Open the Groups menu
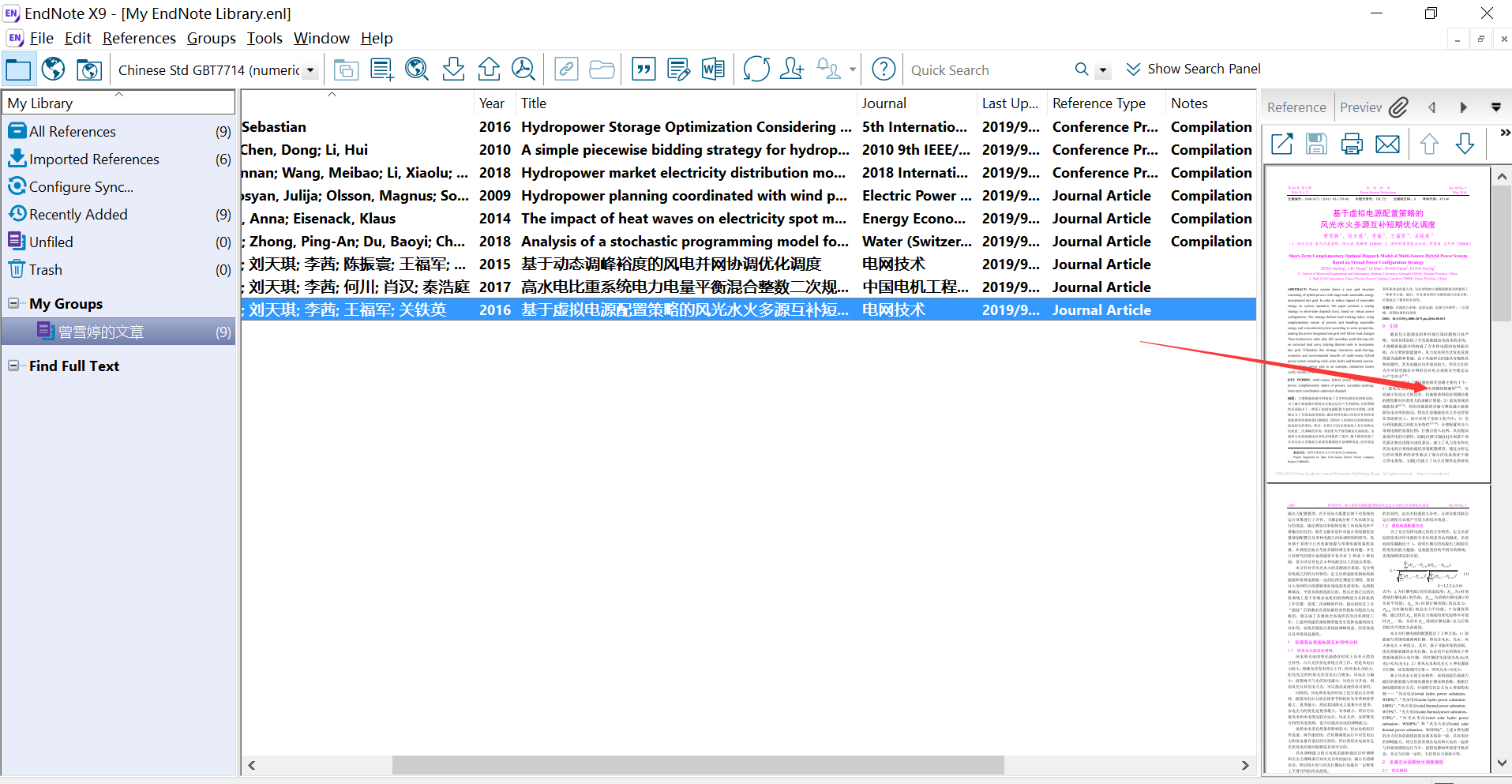This screenshot has width=1512, height=784. pos(211,38)
